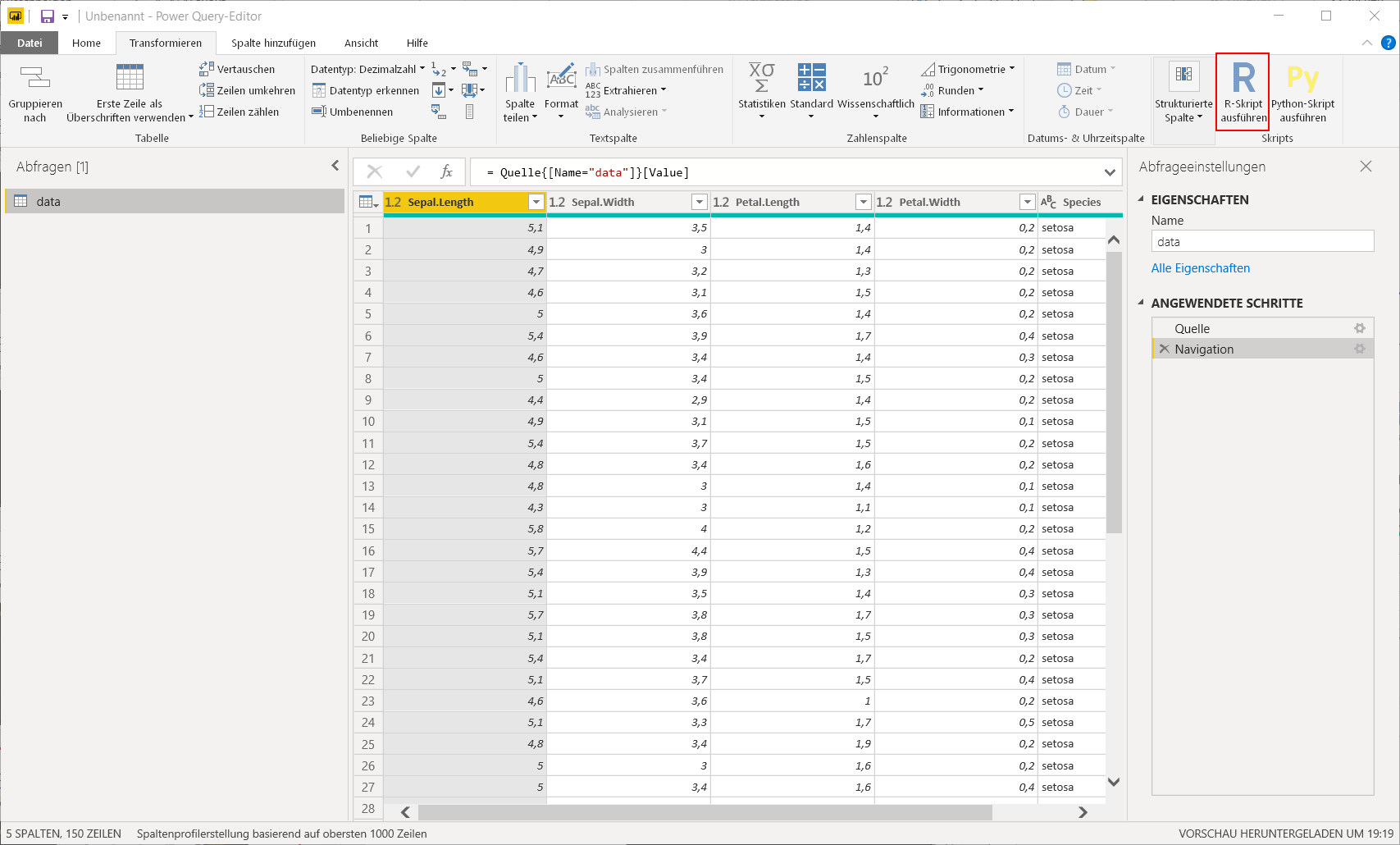Select Vertauschen (transpose) tool
This screenshot has width=1400, height=845.
pyautogui.click(x=237, y=69)
